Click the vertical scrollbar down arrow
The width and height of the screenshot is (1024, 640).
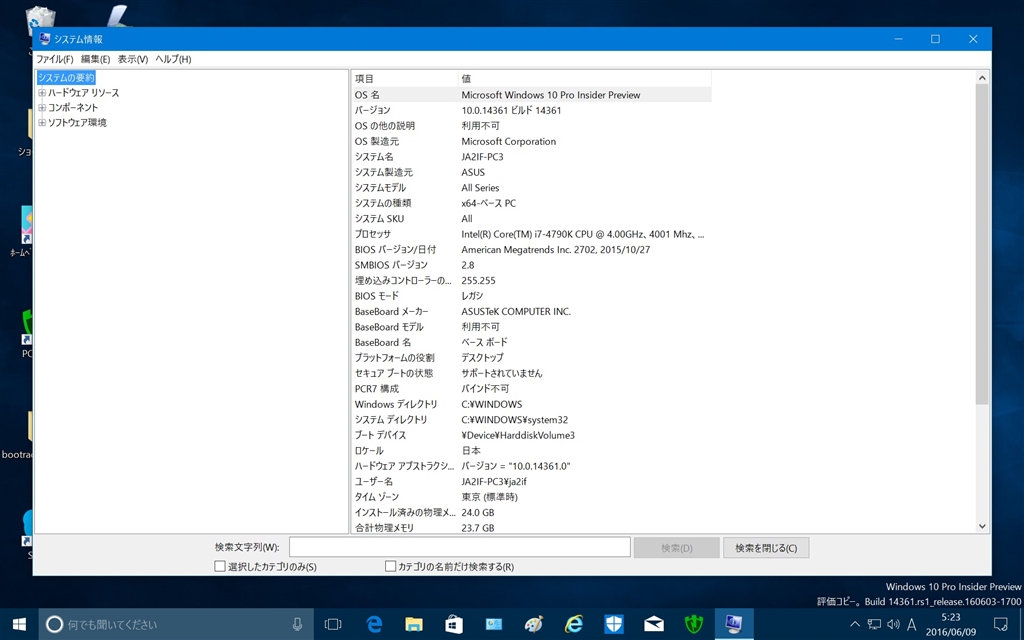pos(981,526)
